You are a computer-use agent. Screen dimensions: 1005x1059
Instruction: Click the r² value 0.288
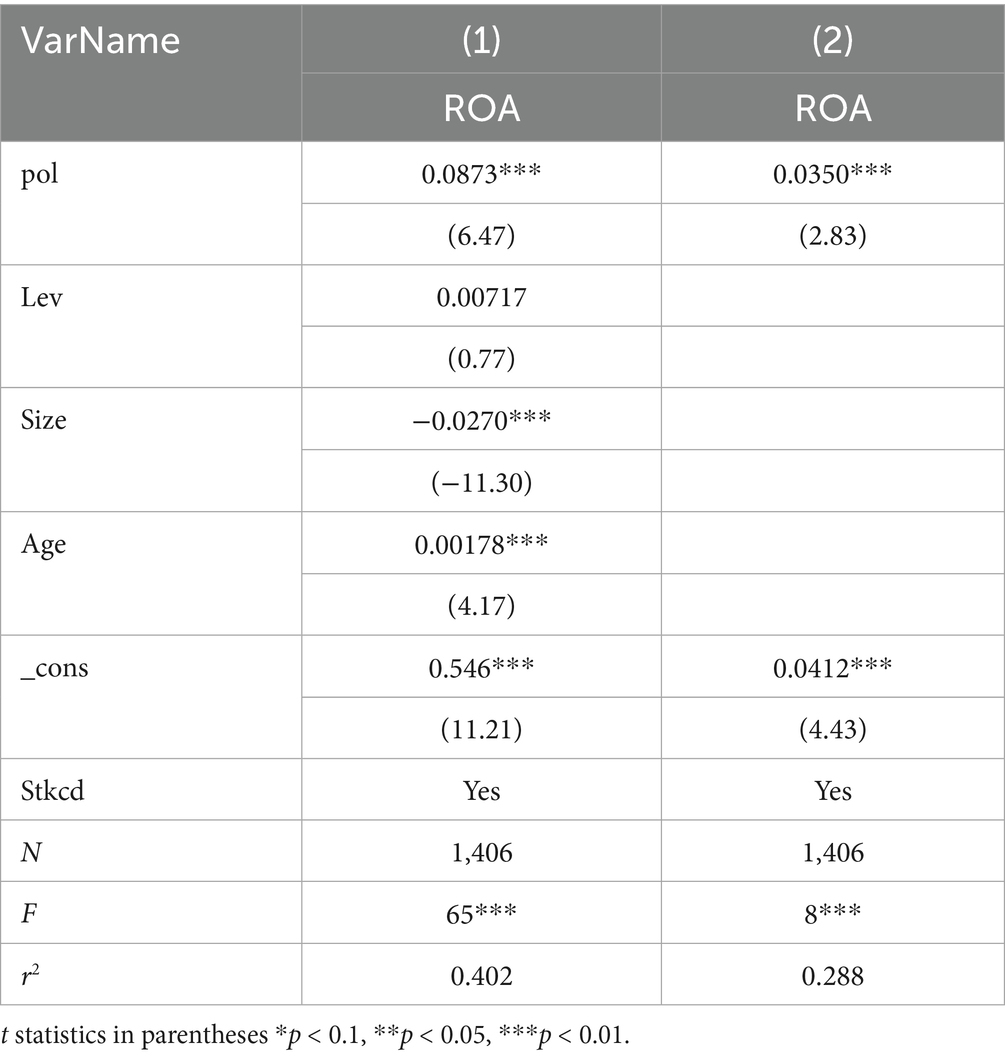click(833, 974)
